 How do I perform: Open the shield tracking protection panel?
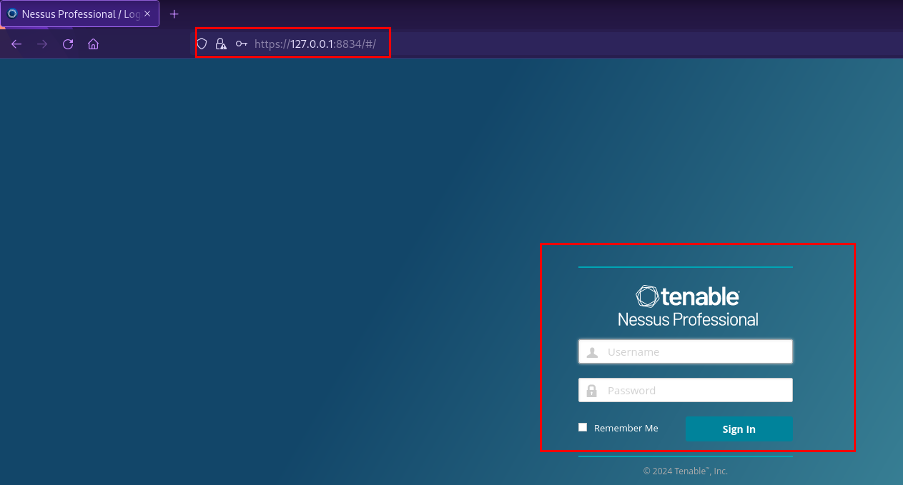(x=202, y=44)
